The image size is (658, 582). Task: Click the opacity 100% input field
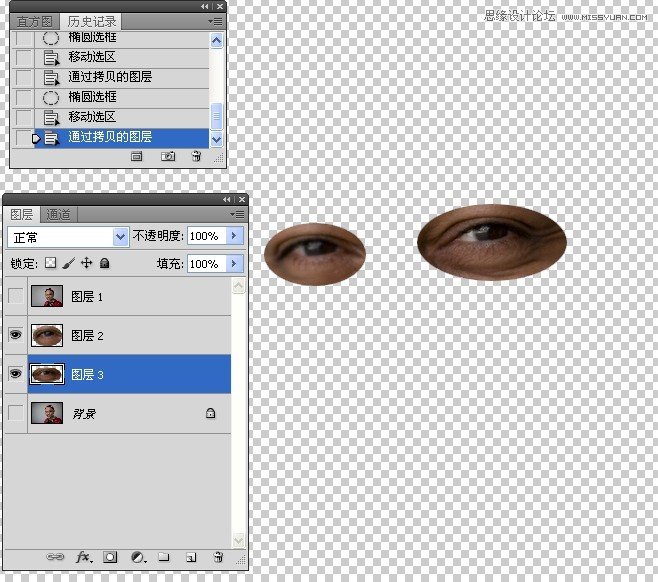207,236
